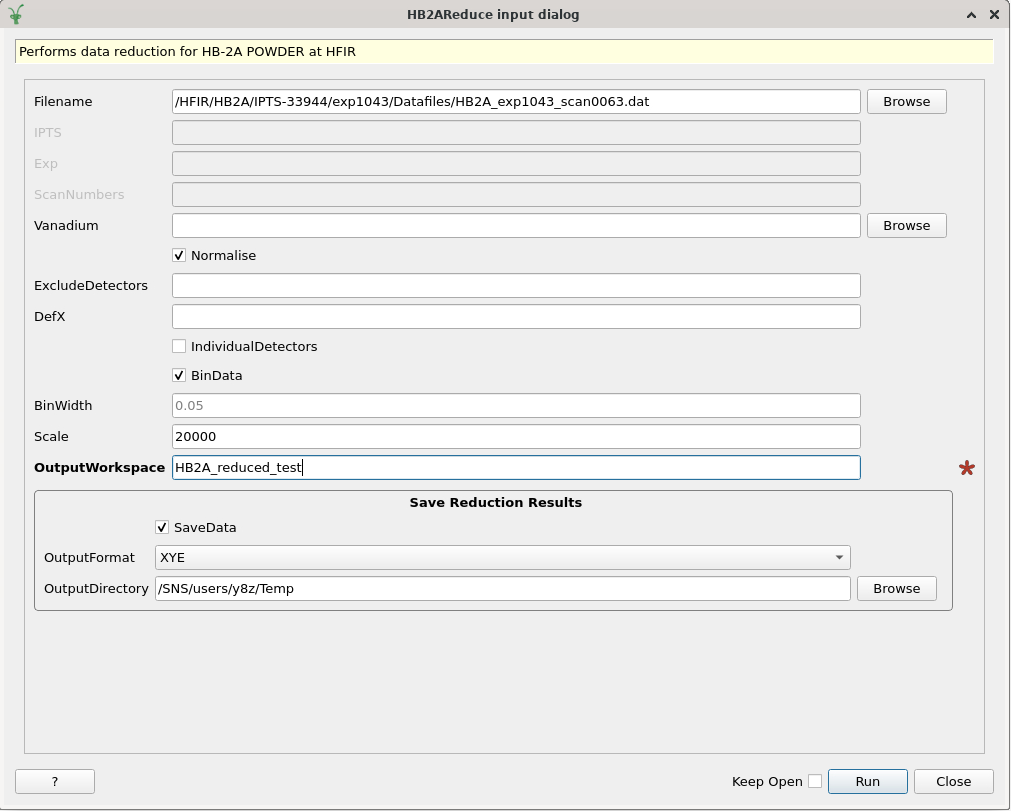Browse for a Vanadium file

point(906,226)
